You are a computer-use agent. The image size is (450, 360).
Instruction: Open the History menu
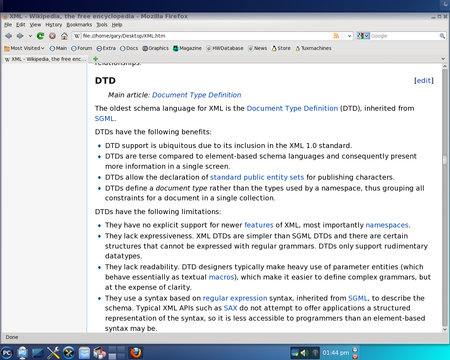pyautogui.click(x=54, y=25)
